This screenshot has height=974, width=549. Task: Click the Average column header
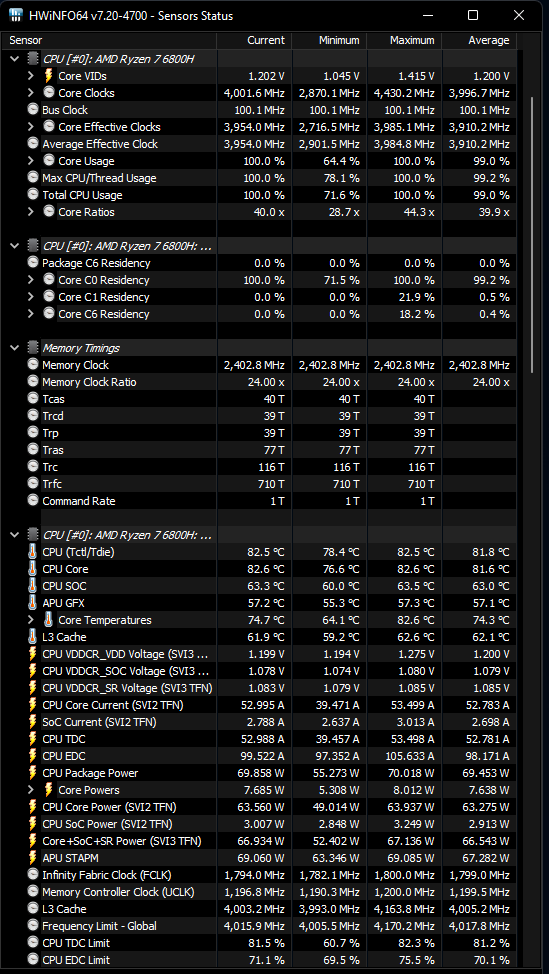[479, 40]
